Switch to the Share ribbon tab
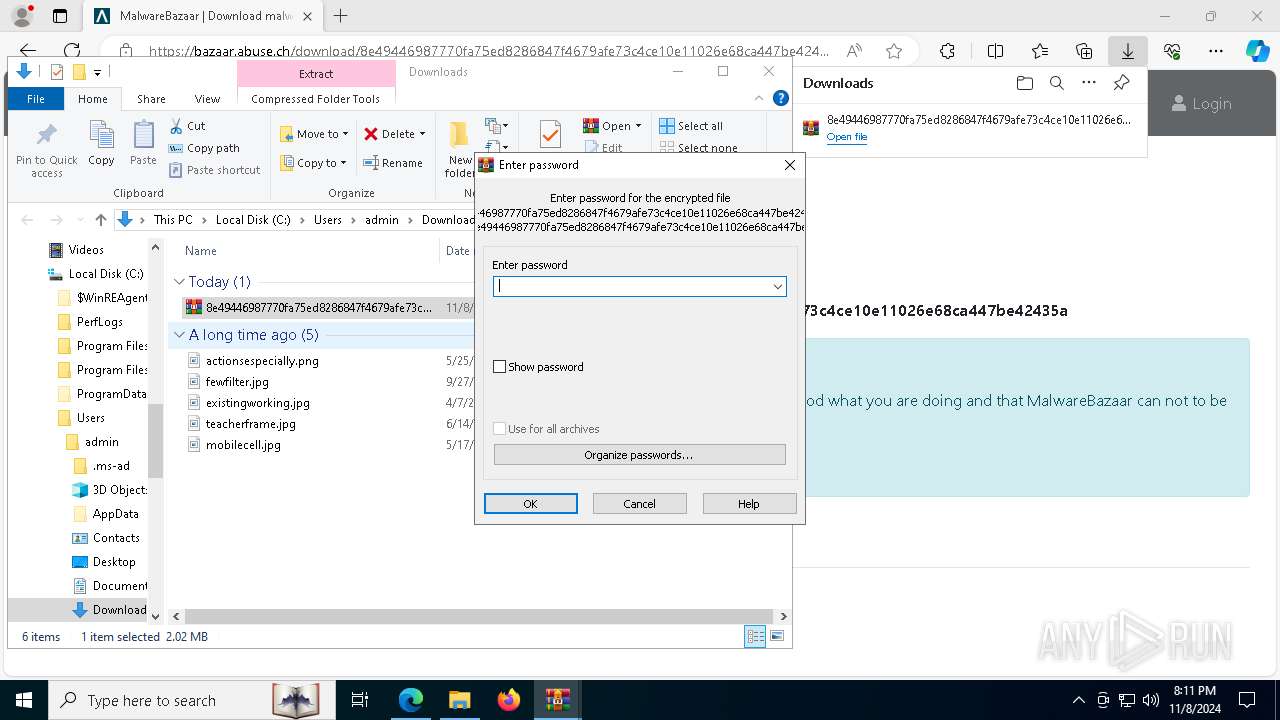This screenshot has width=1280, height=720. pos(151,99)
